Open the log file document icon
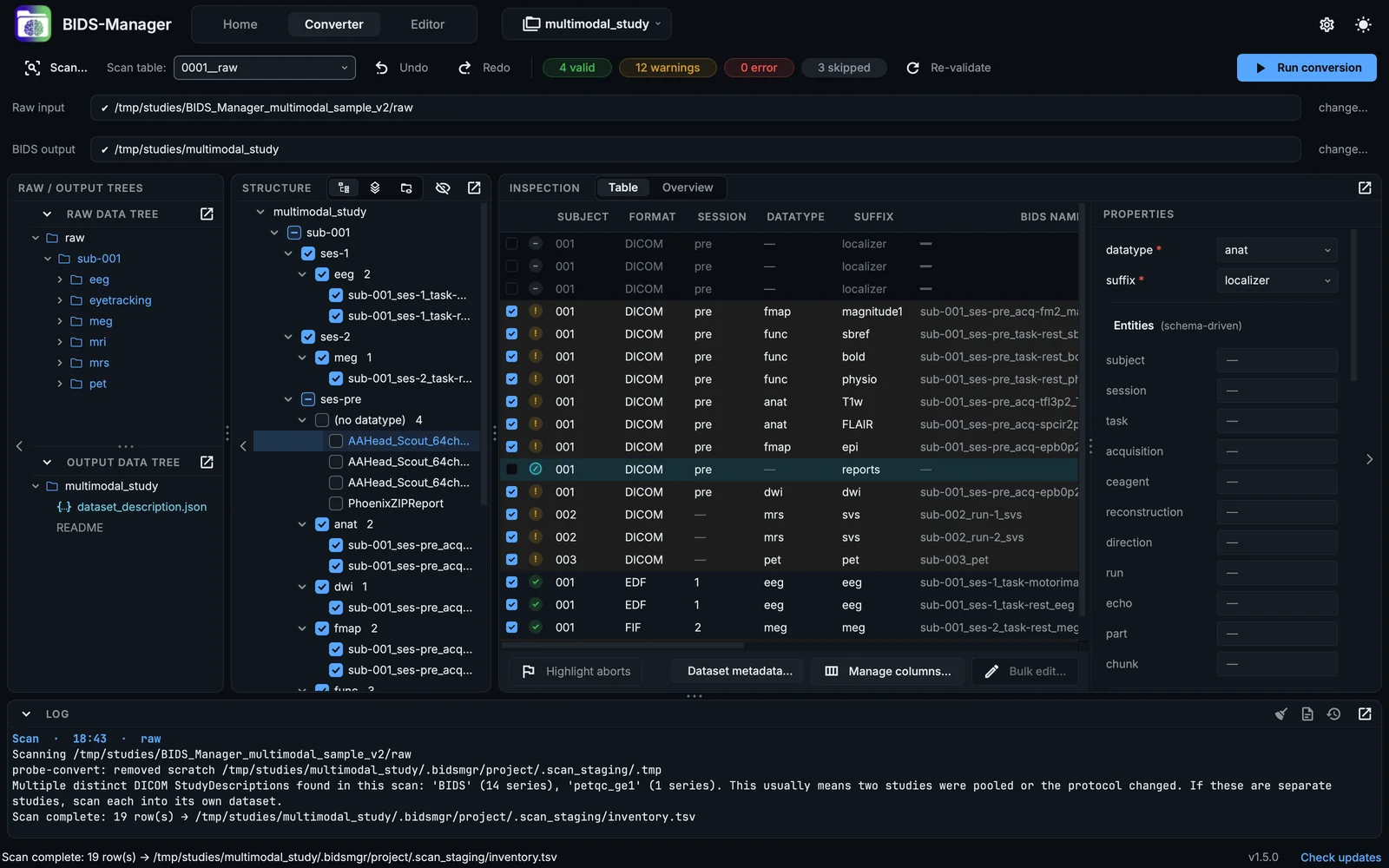This screenshot has height=868, width=1389. tap(1307, 713)
